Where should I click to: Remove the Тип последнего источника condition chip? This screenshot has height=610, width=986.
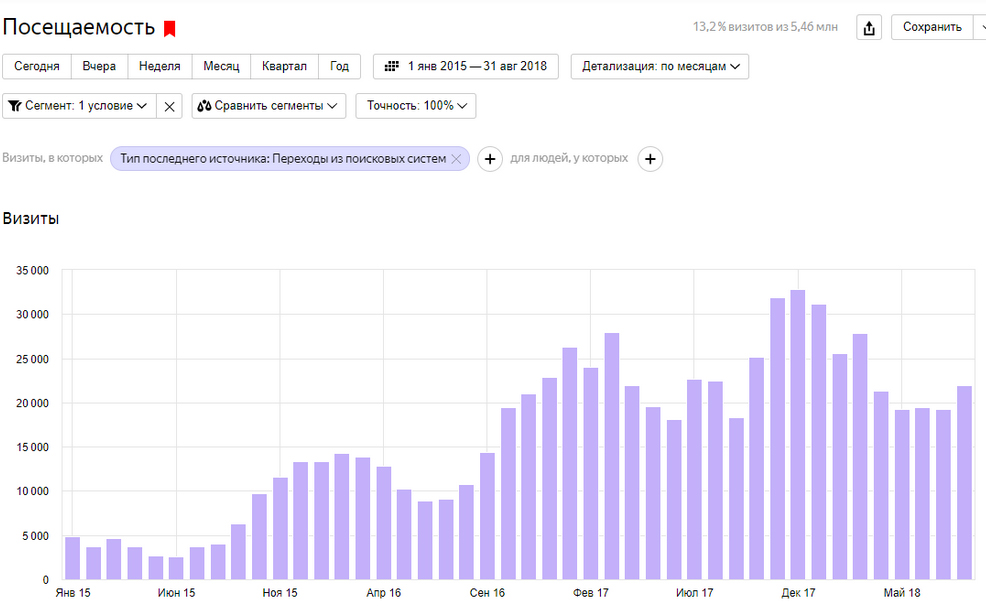(x=457, y=159)
